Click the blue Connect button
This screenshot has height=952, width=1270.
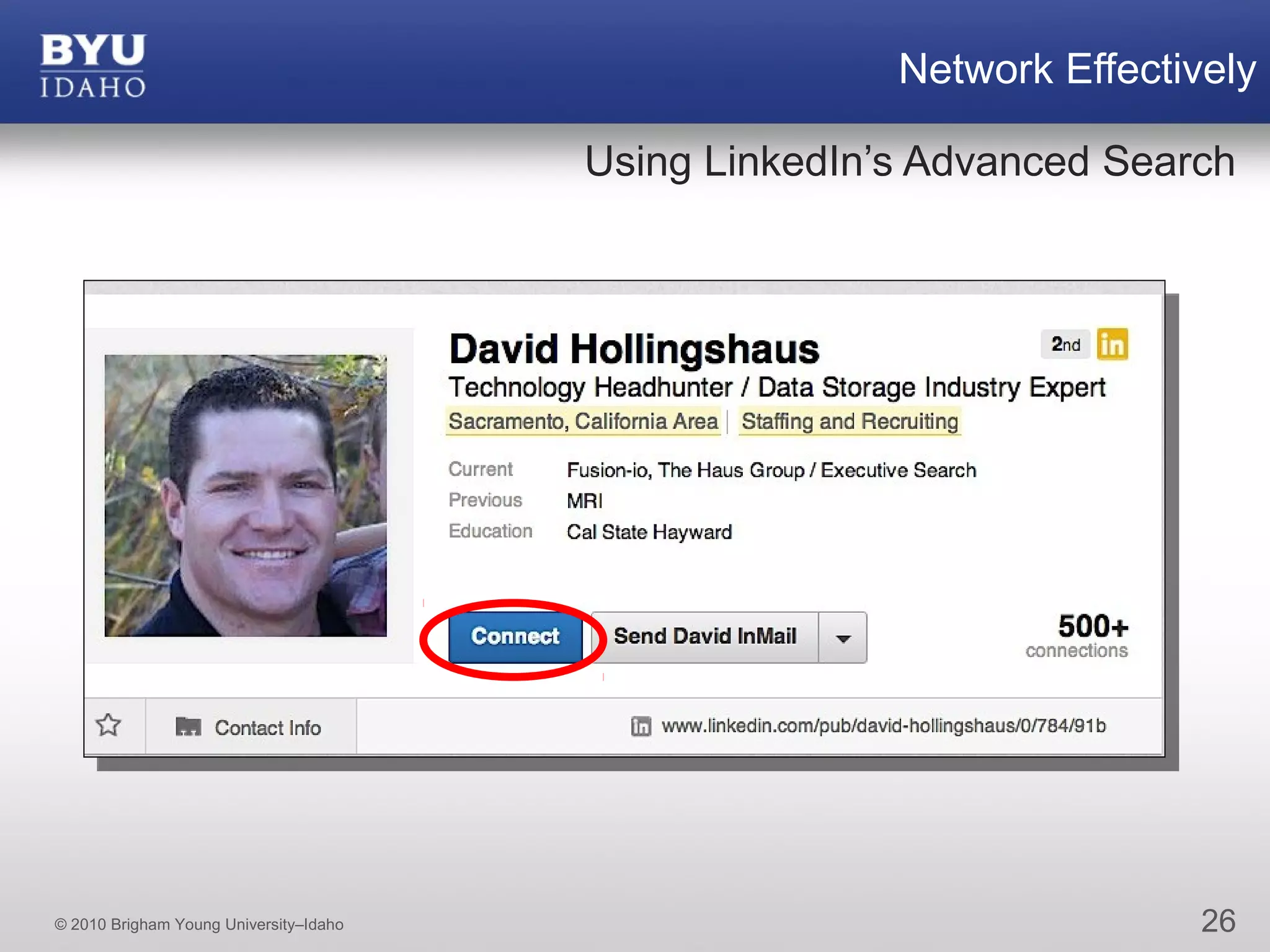coord(515,637)
